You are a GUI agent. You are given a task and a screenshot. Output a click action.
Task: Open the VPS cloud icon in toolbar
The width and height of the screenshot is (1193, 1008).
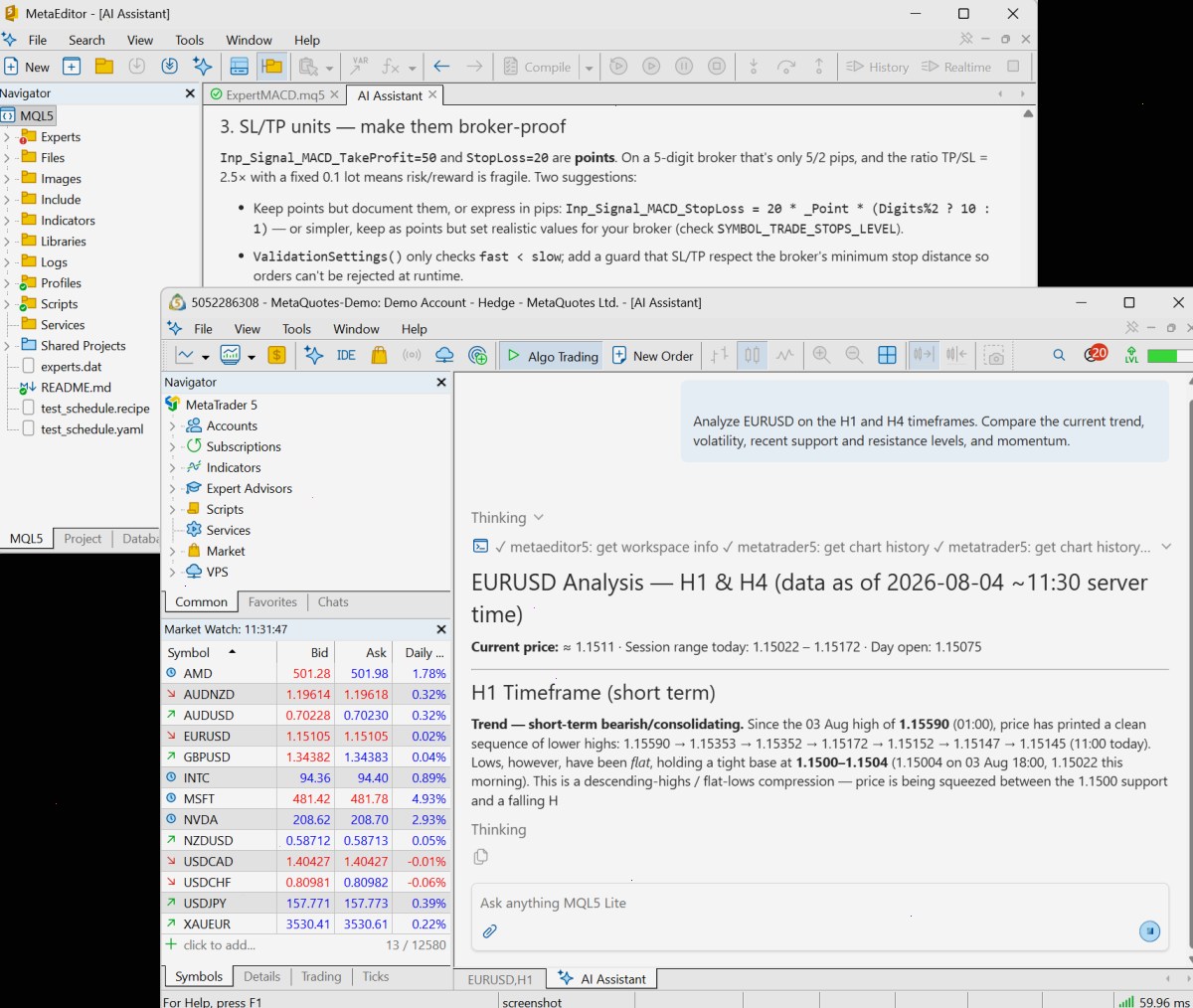pyautogui.click(x=444, y=356)
